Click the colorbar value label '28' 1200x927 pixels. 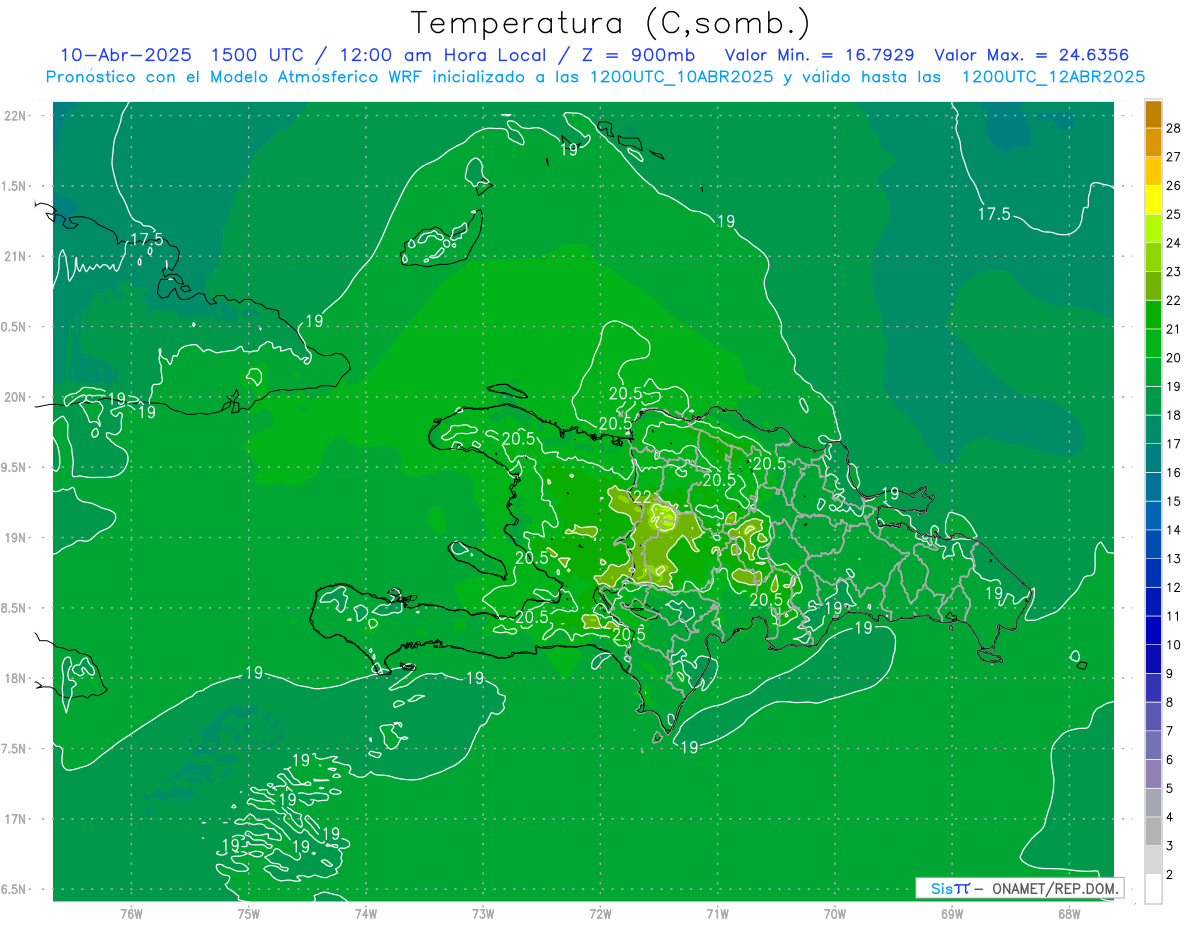click(1175, 128)
